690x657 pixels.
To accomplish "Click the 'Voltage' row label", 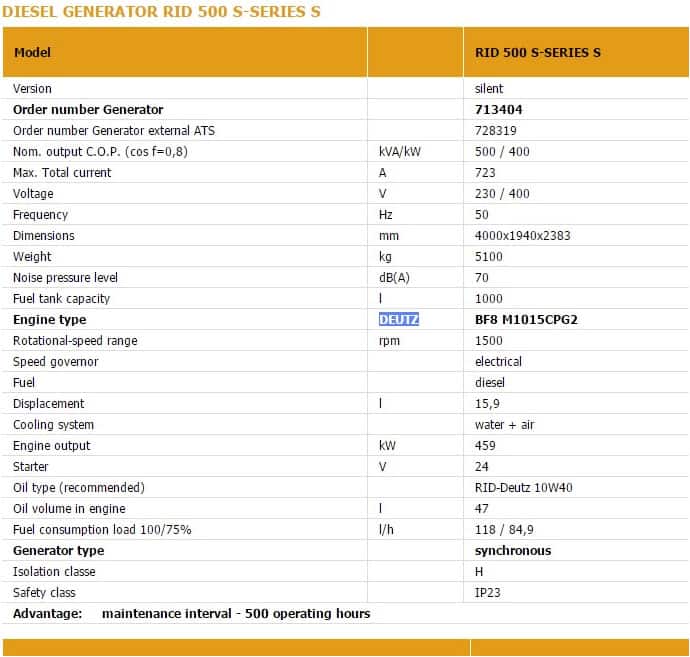I will [x=33, y=194].
